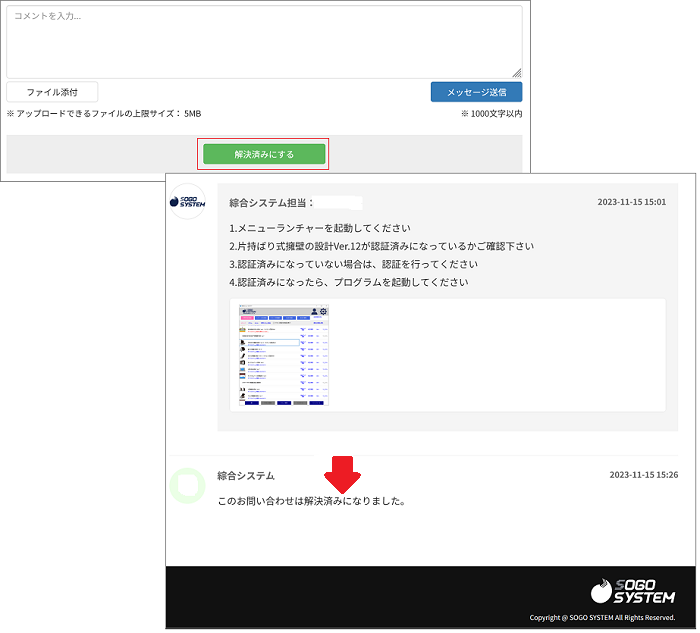Select the 1000文字以内 note
Viewport: 700px width, 633px height.
point(492,114)
